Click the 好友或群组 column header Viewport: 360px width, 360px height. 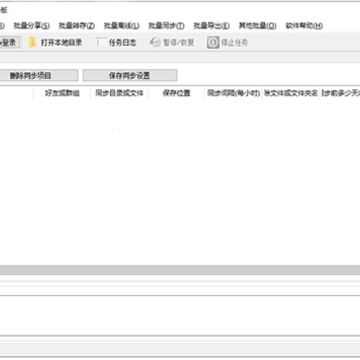tap(62, 93)
